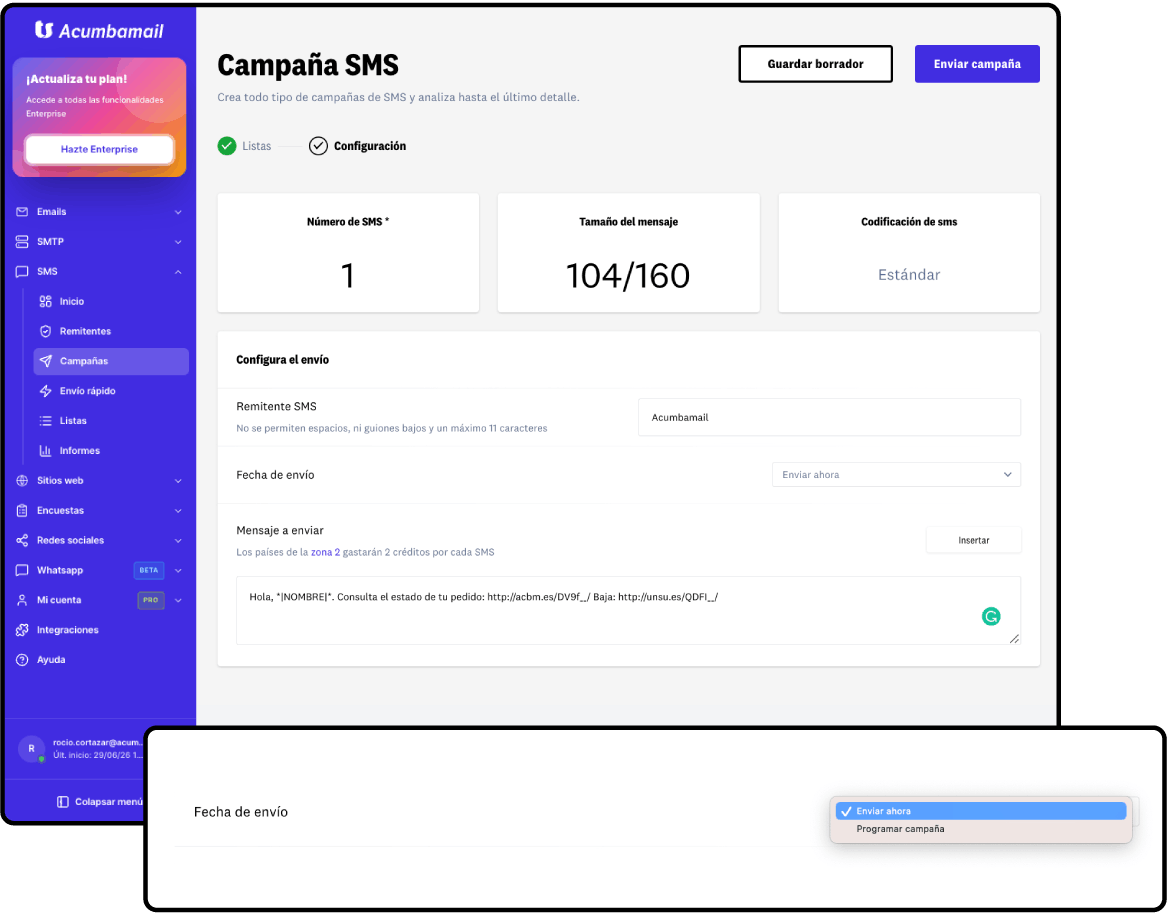1168x913 pixels.
Task: Expand the SMTP menu chevron
Action: point(178,242)
